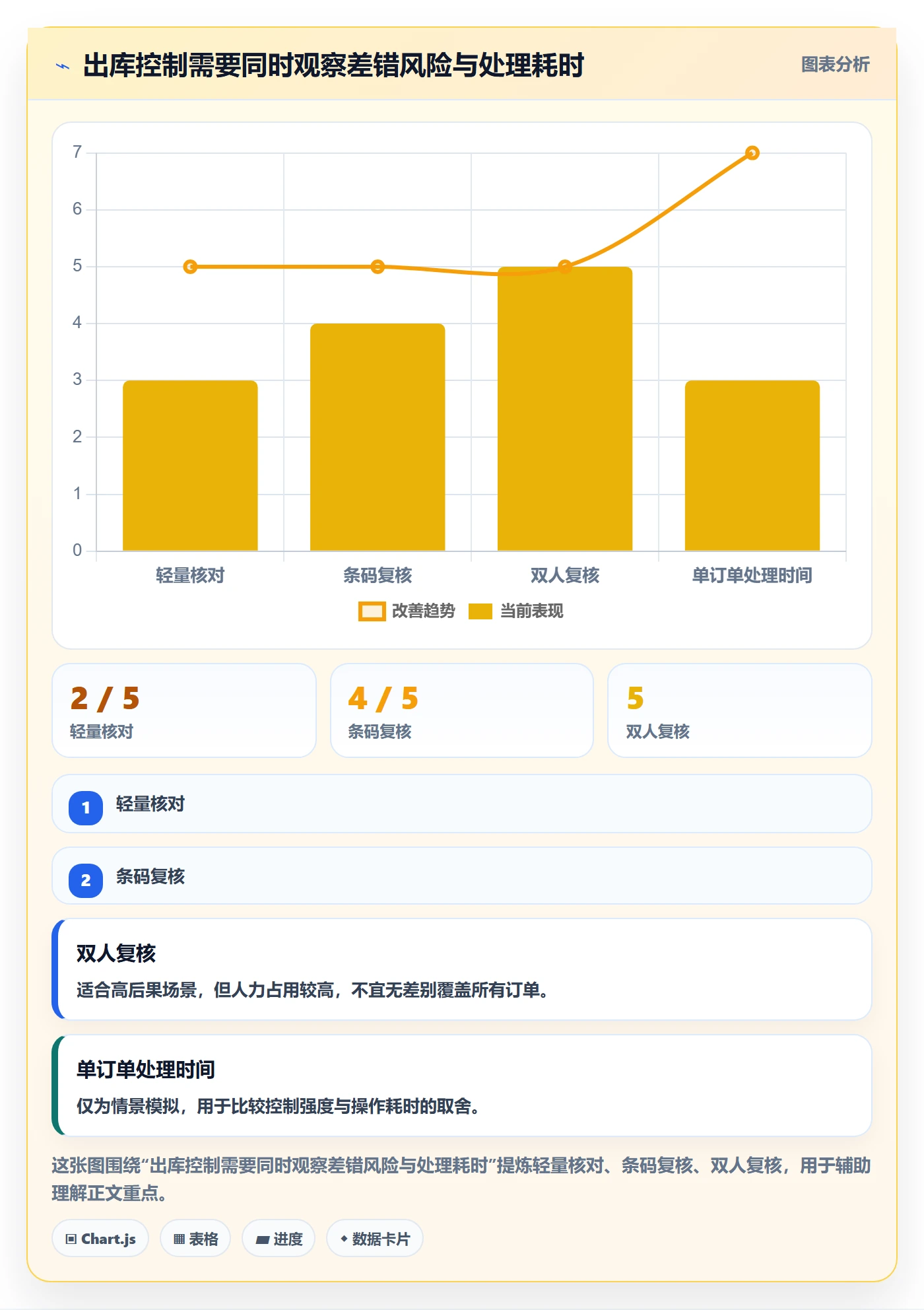Click the 单订单处理时间 description card heading
The width and height of the screenshot is (924, 1310).
[146, 1070]
